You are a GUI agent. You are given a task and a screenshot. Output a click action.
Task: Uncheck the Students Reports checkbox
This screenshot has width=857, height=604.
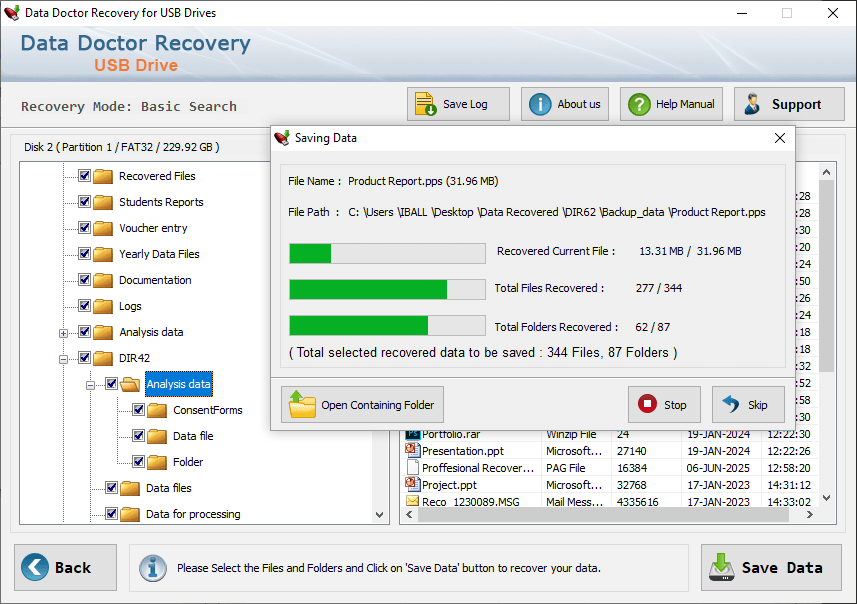(x=84, y=202)
